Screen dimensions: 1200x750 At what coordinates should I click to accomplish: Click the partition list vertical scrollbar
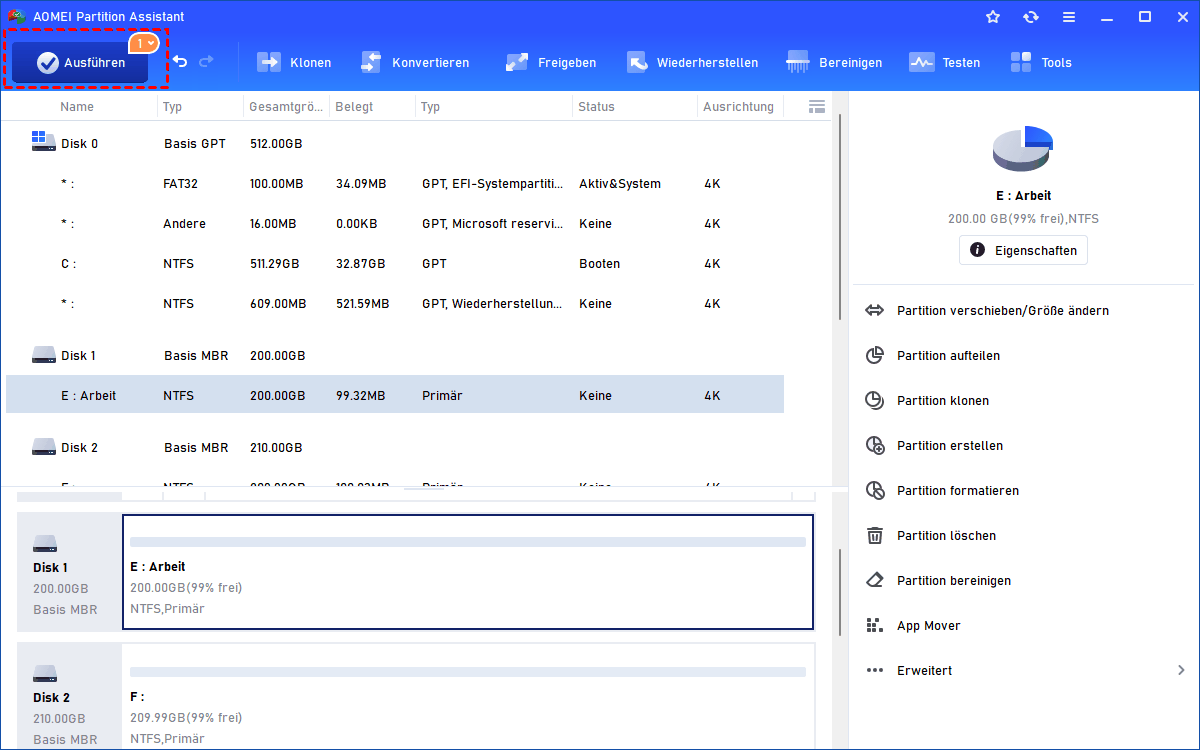tap(839, 216)
